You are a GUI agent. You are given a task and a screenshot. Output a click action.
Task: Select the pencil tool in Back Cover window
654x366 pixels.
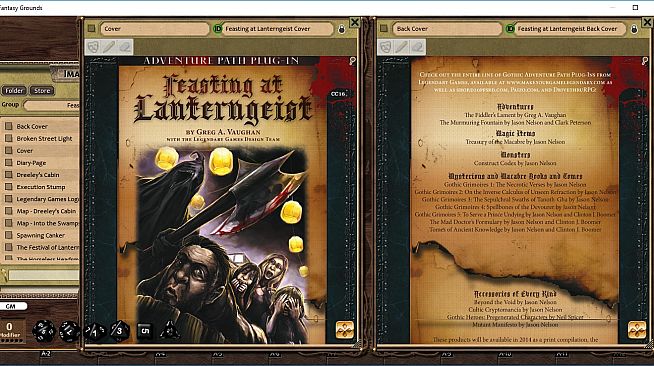pyautogui.click(x=401, y=47)
